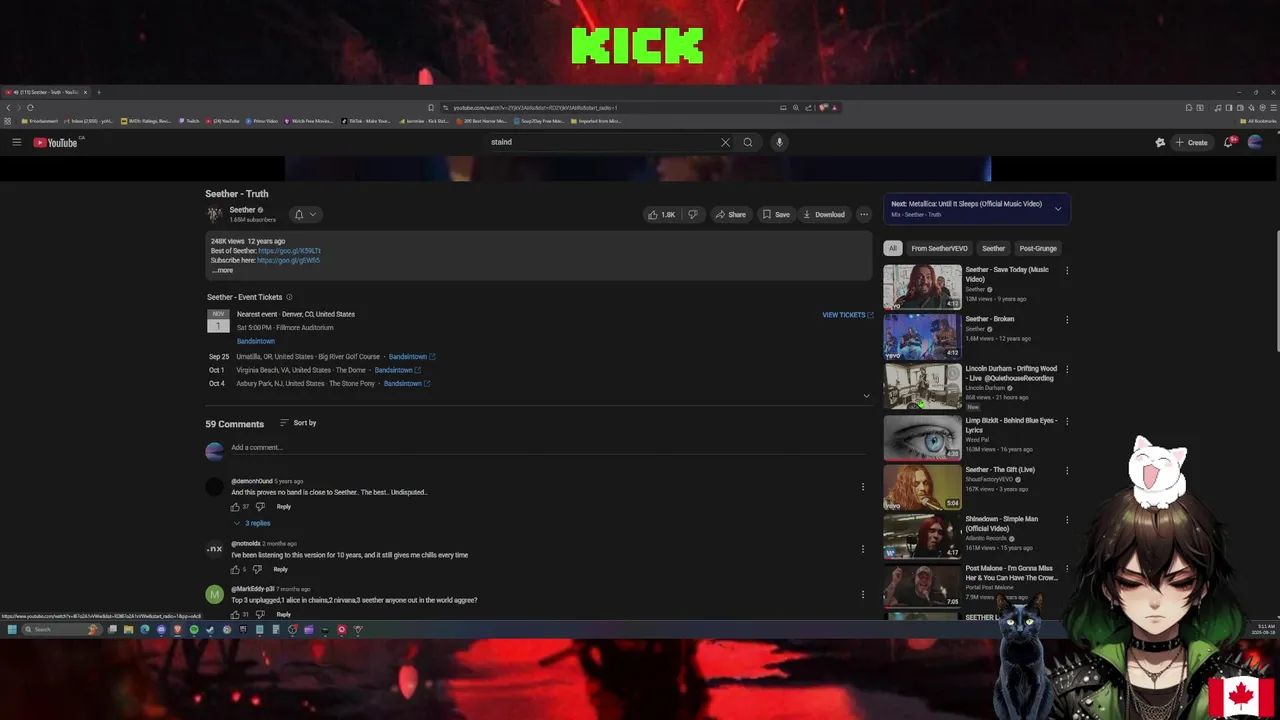Clear the search box with the X
Viewport: 1280px width, 720px height.
point(725,142)
